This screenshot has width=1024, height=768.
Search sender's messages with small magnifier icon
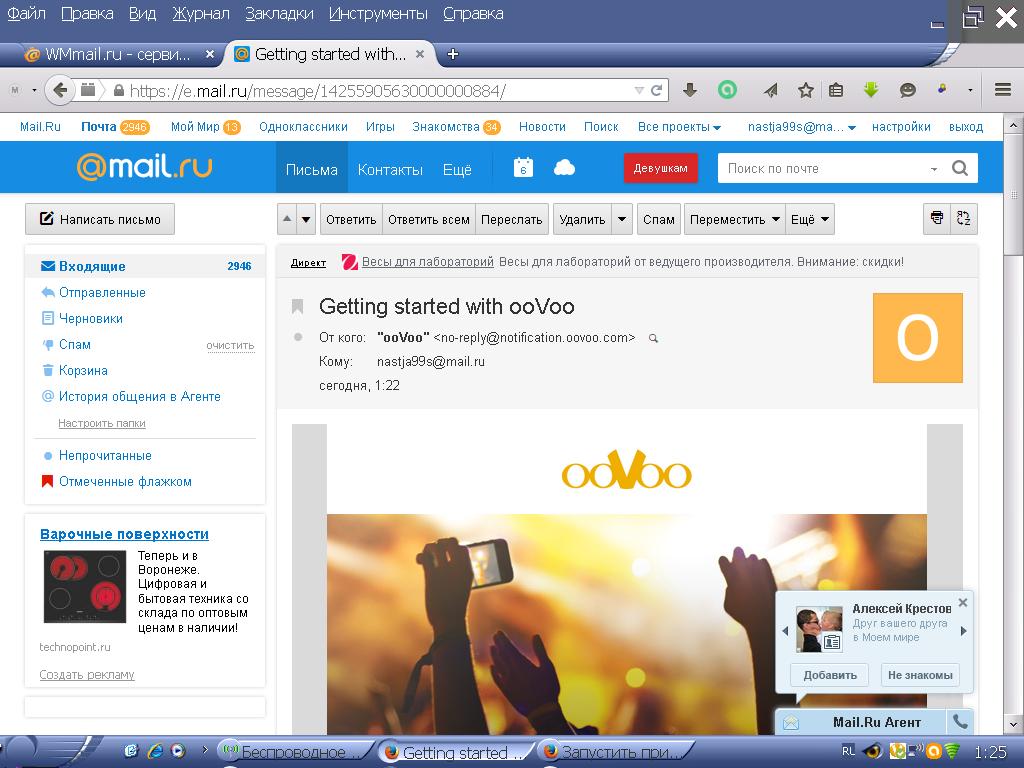tap(653, 338)
